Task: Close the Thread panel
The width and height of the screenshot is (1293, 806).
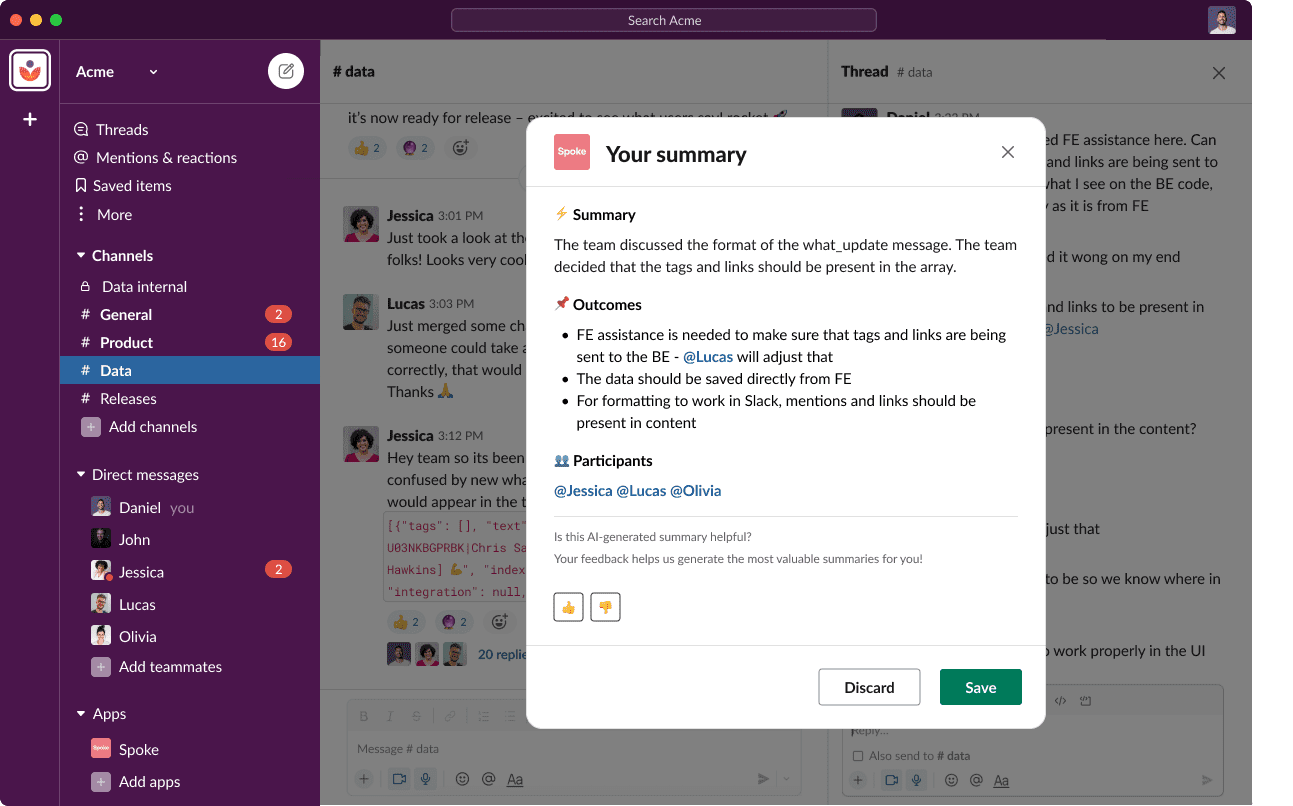Action: 1219,73
